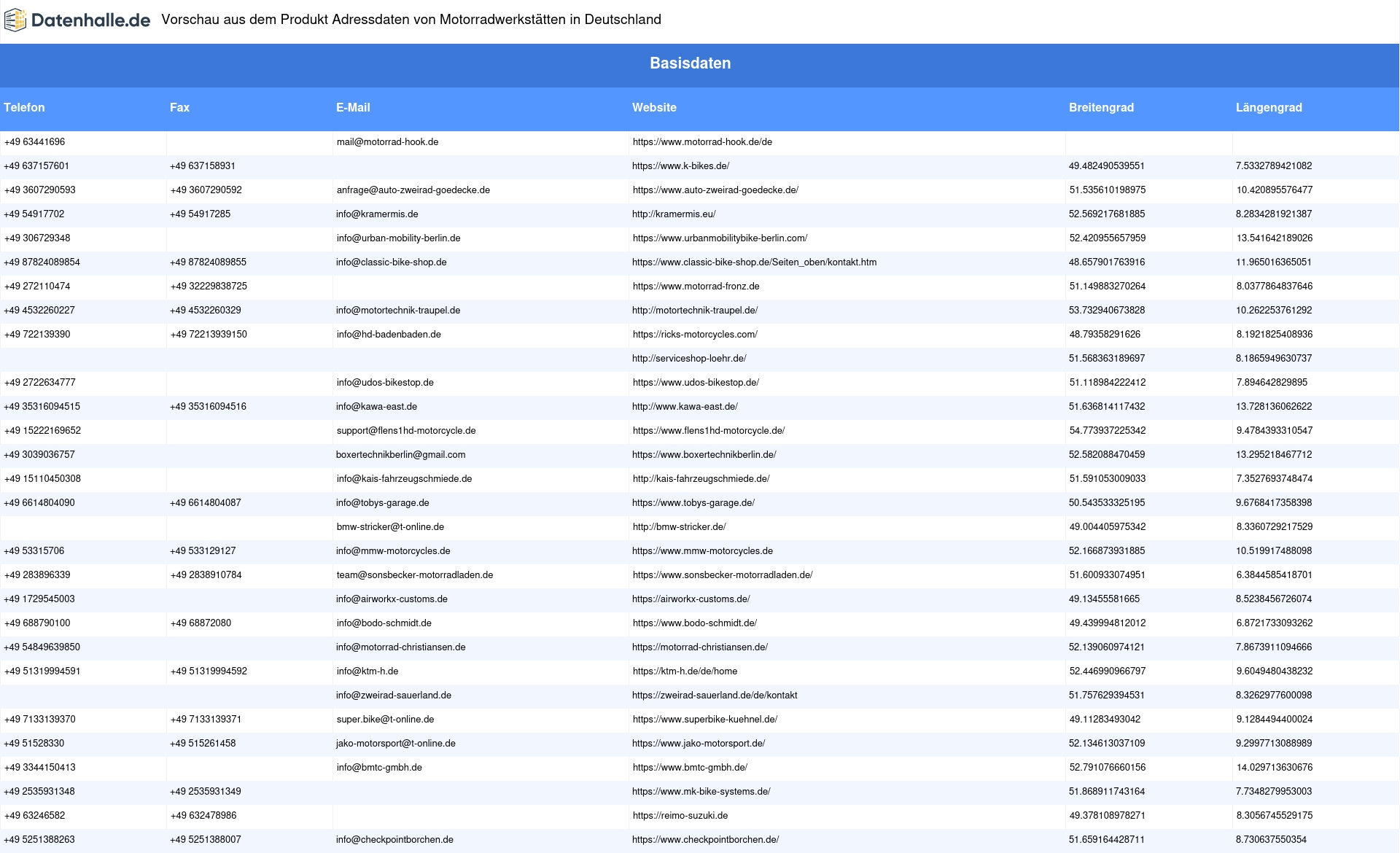Open website https://www.boxertechnikberlin.de/
The width and height of the screenshot is (1400, 853).
704,455
